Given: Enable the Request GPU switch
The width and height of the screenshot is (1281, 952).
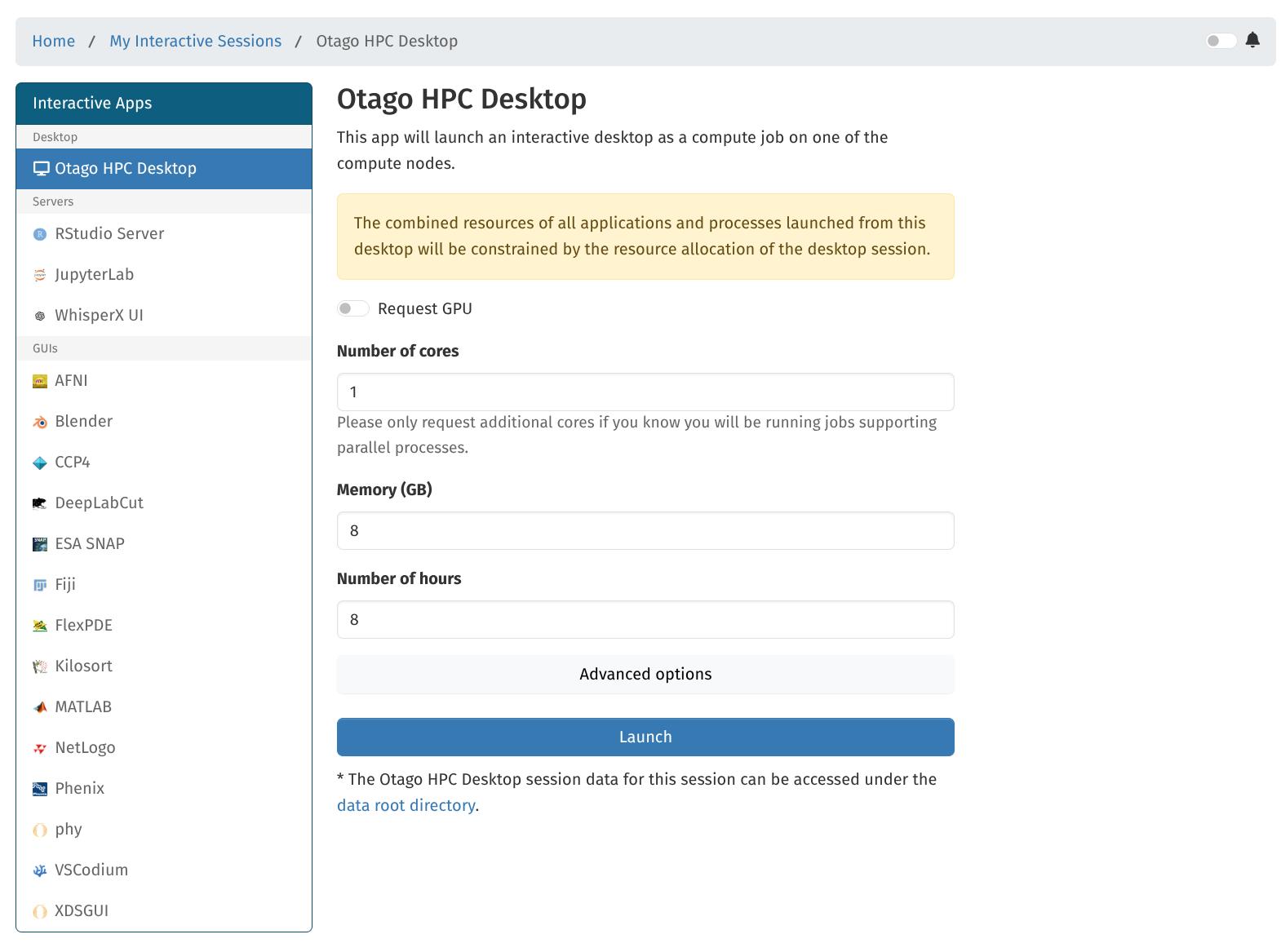Looking at the screenshot, I should pos(353,308).
